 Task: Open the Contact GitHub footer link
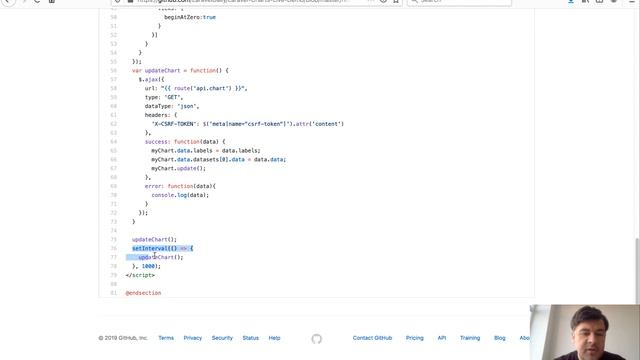(x=372, y=338)
